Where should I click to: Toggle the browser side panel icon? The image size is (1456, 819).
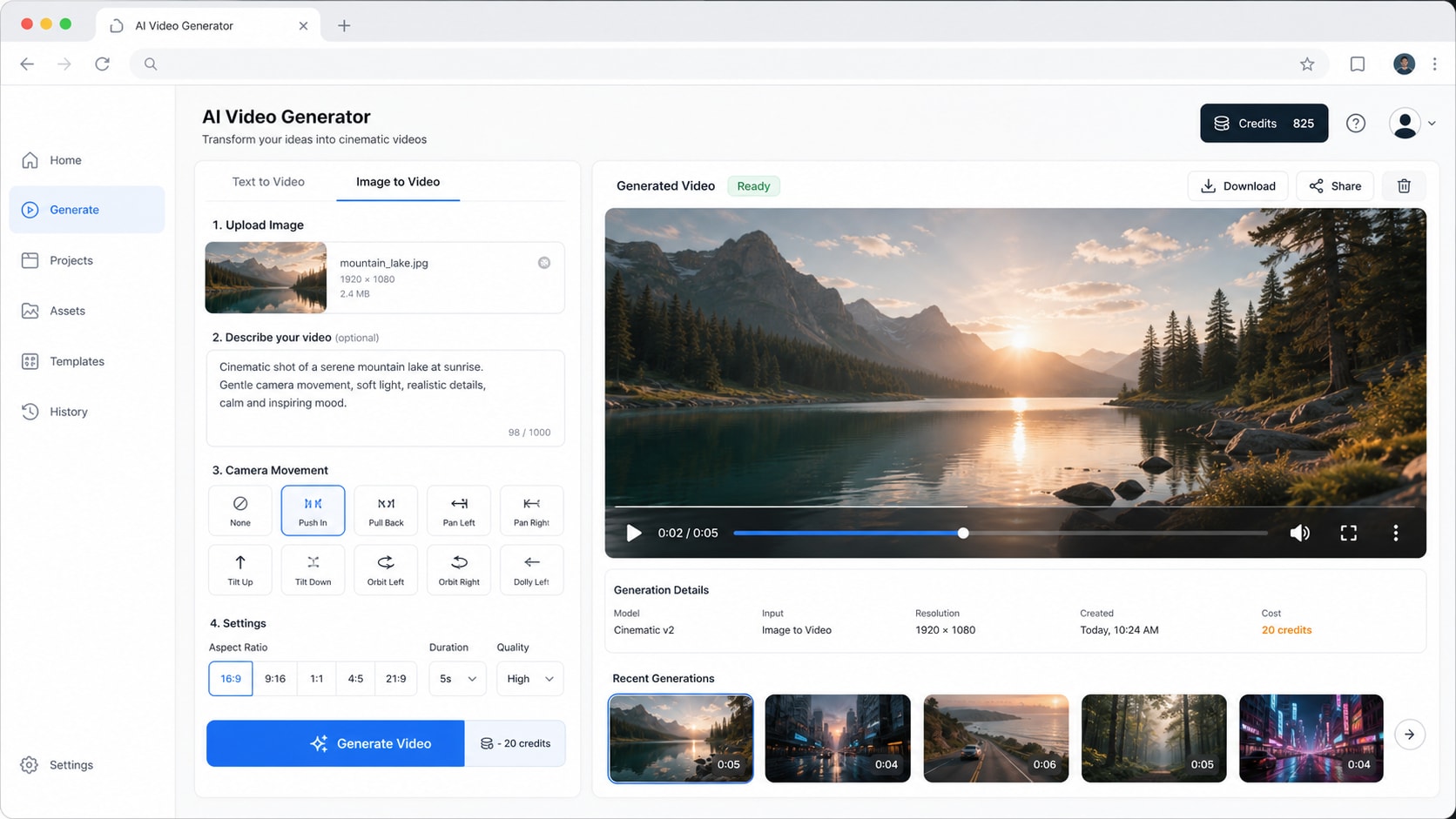coord(1357,64)
